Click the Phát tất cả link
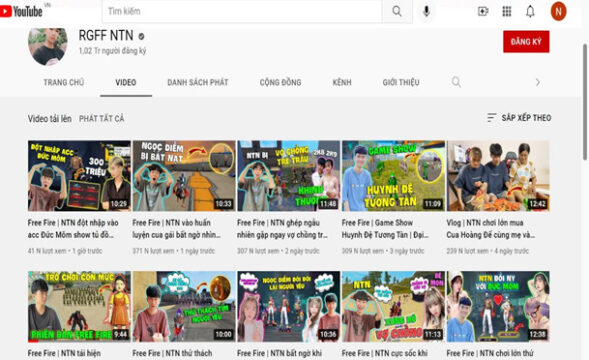Image resolution: width=589 pixels, height=360 pixels. pyautogui.click(x=101, y=119)
